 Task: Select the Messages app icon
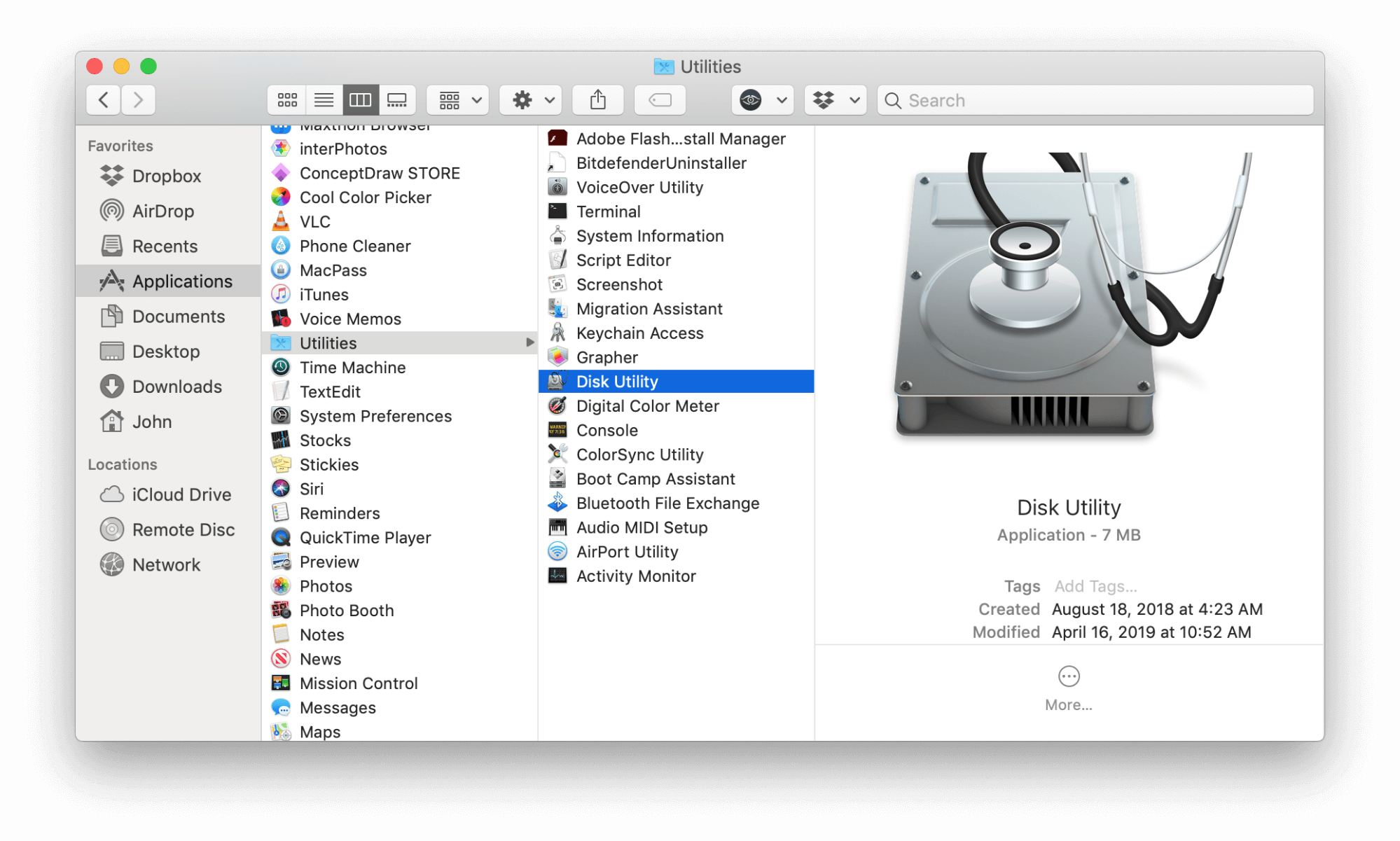pos(281,707)
